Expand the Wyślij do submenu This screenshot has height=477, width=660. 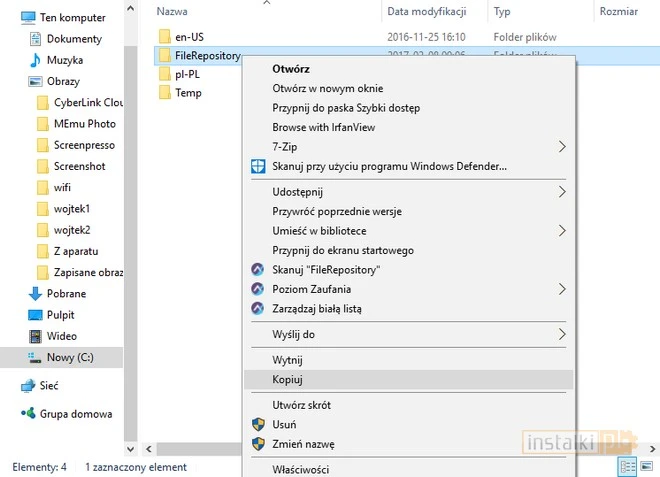[562, 334]
